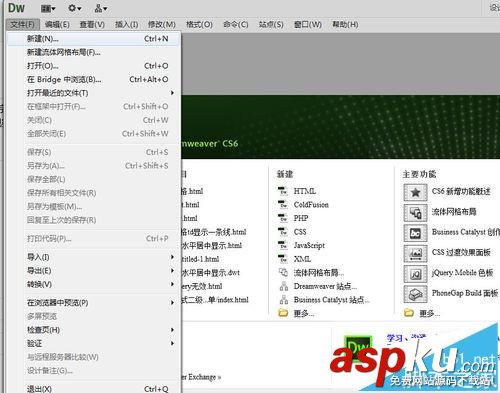Open the gear extension dropdown
This screenshot has height=393, width=500.
click(75, 8)
